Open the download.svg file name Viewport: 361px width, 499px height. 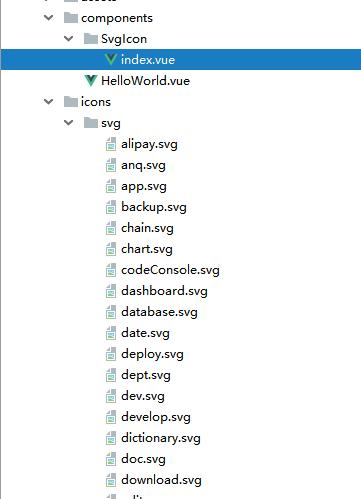[161, 480]
